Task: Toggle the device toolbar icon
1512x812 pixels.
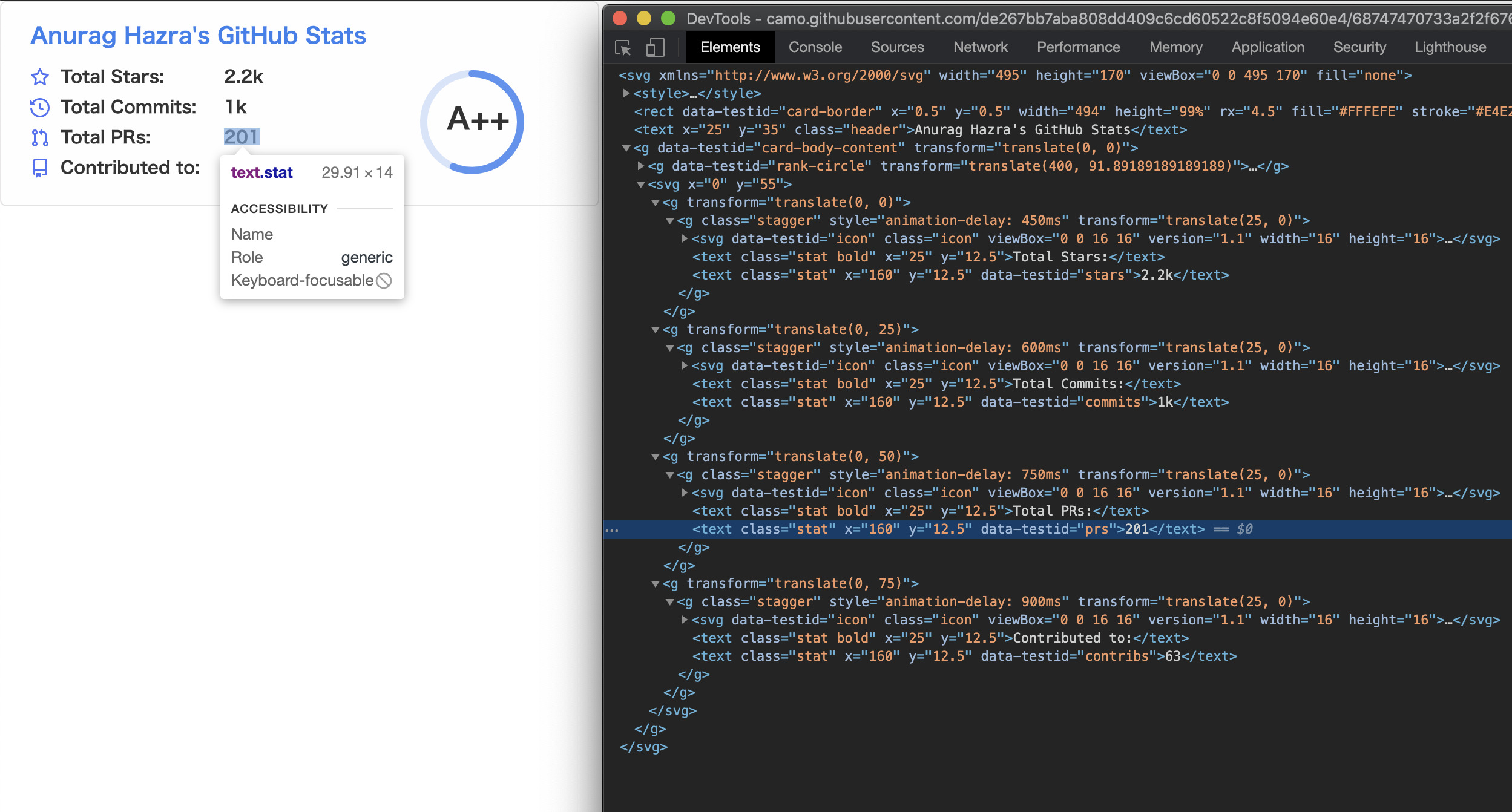Action: [655, 48]
